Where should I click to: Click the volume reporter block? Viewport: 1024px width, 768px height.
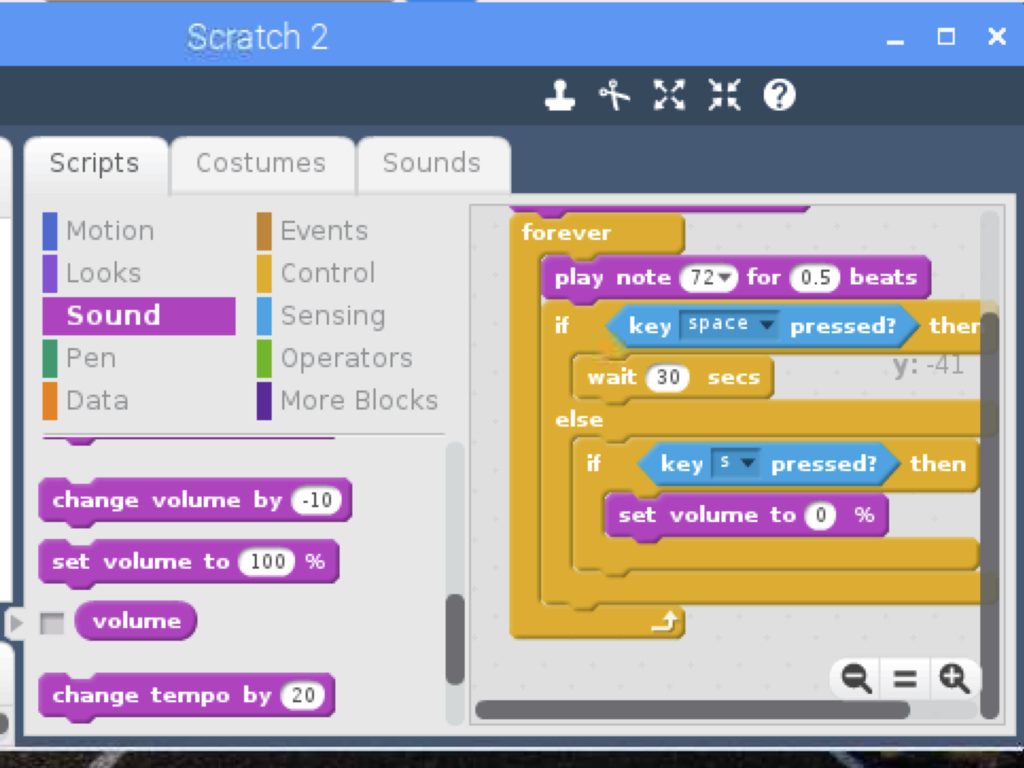(136, 621)
